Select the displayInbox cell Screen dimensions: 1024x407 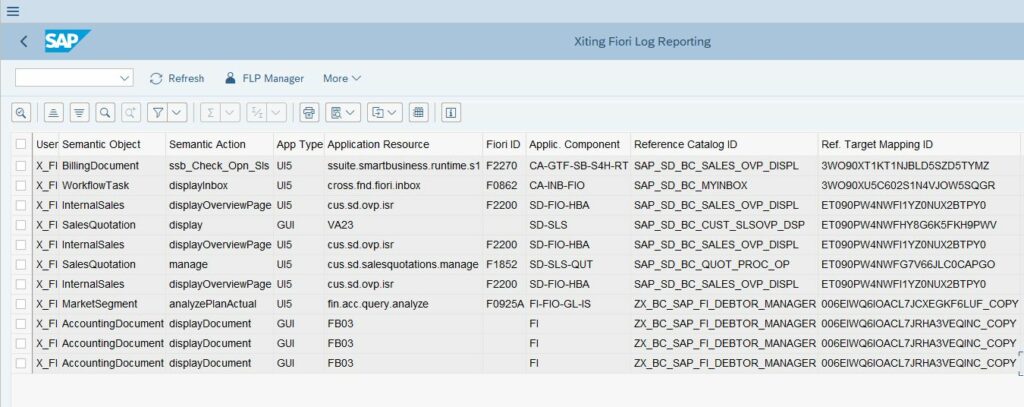click(219, 186)
